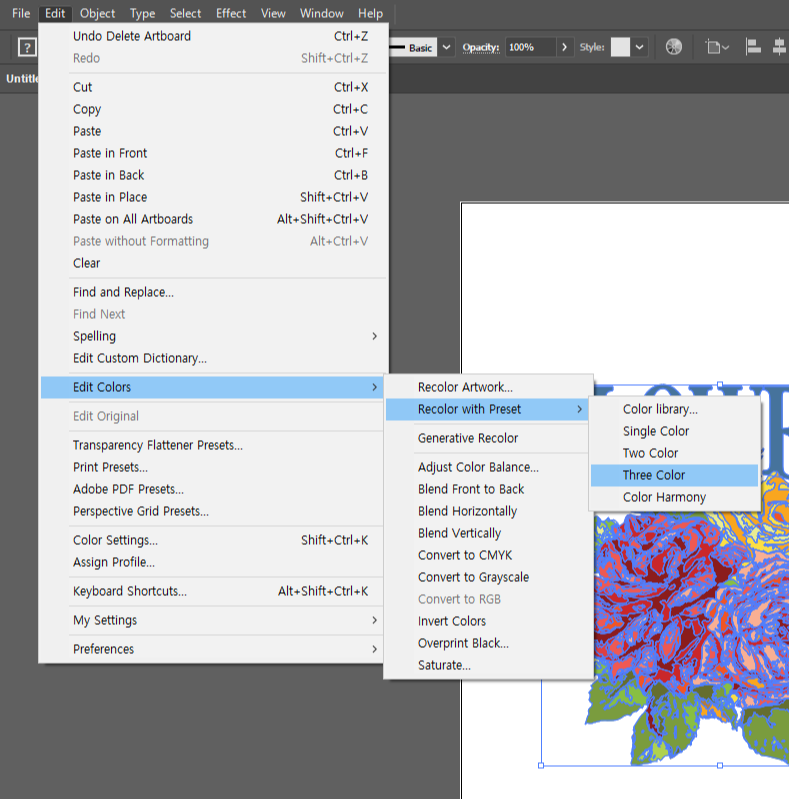The height and width of the screenshot is (799, 789).
Task: Click the Untitled document tab
Action: (x=21, y=78)
